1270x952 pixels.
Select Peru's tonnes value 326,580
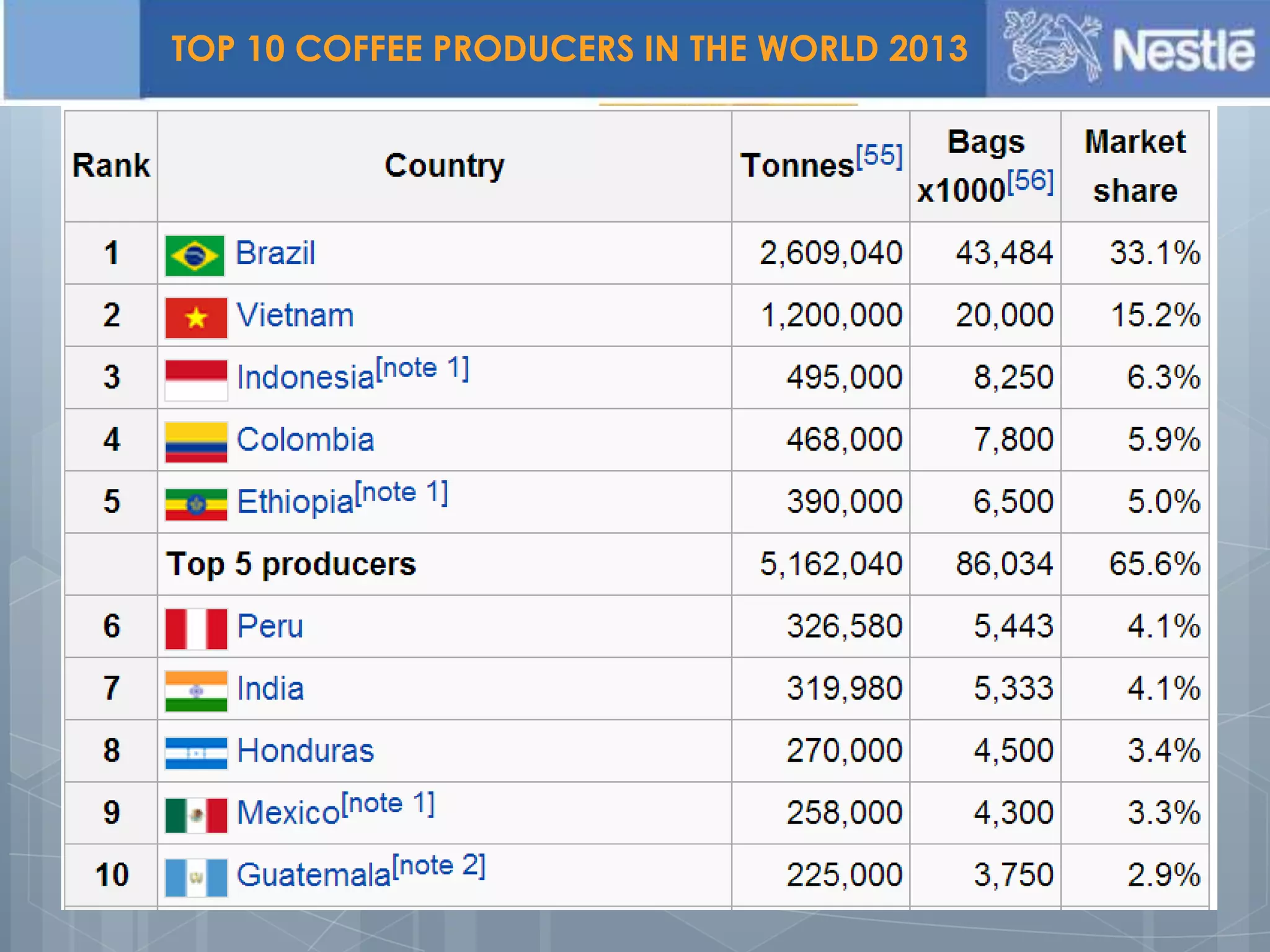coord(845,626)
